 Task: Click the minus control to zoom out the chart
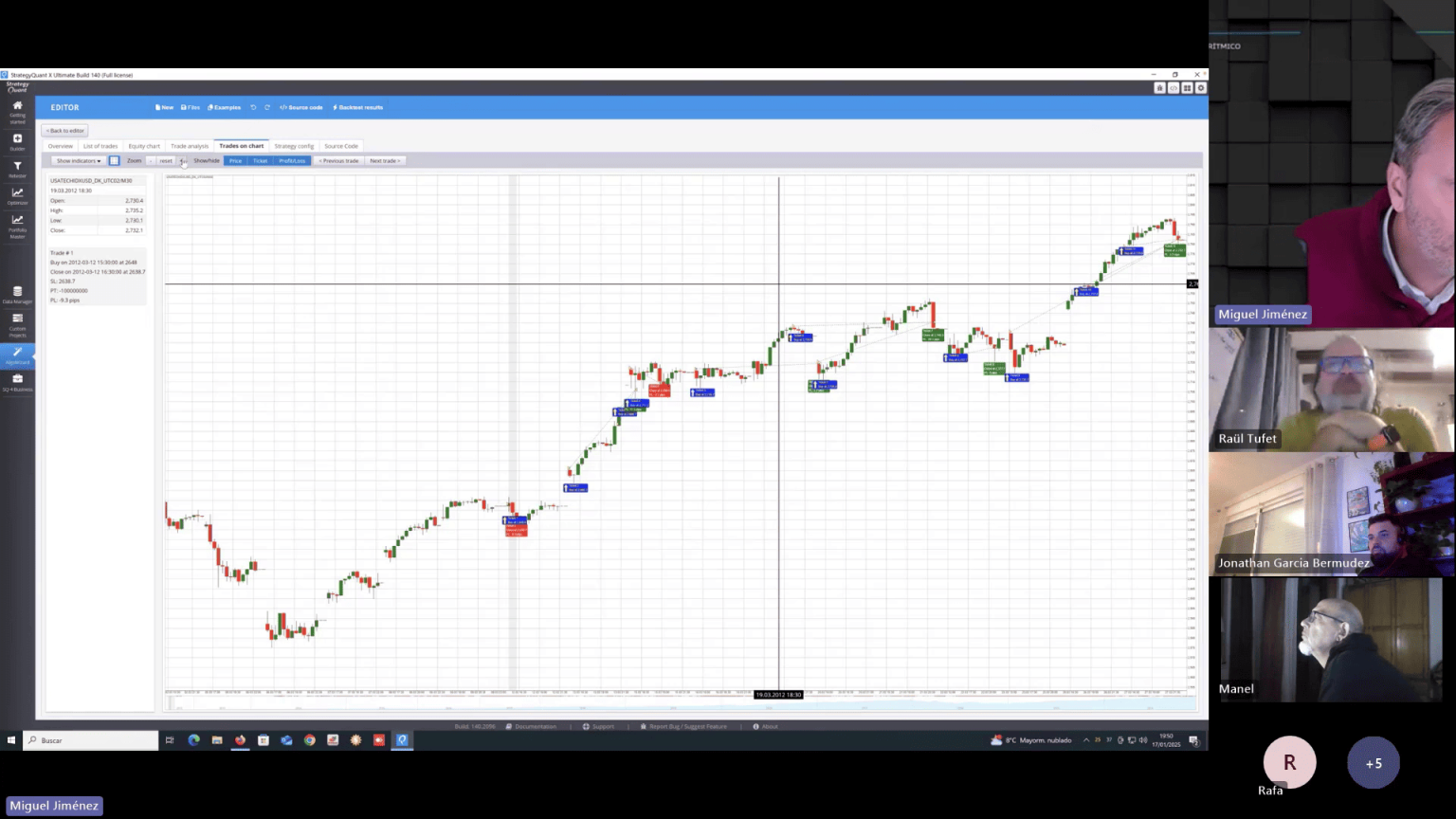(x=150, y=160)
